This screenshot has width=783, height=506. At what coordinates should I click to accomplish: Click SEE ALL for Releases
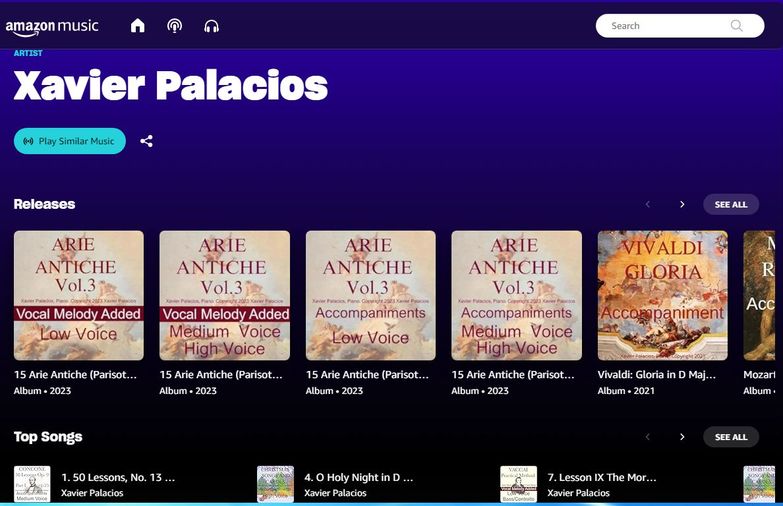[731, 204]
